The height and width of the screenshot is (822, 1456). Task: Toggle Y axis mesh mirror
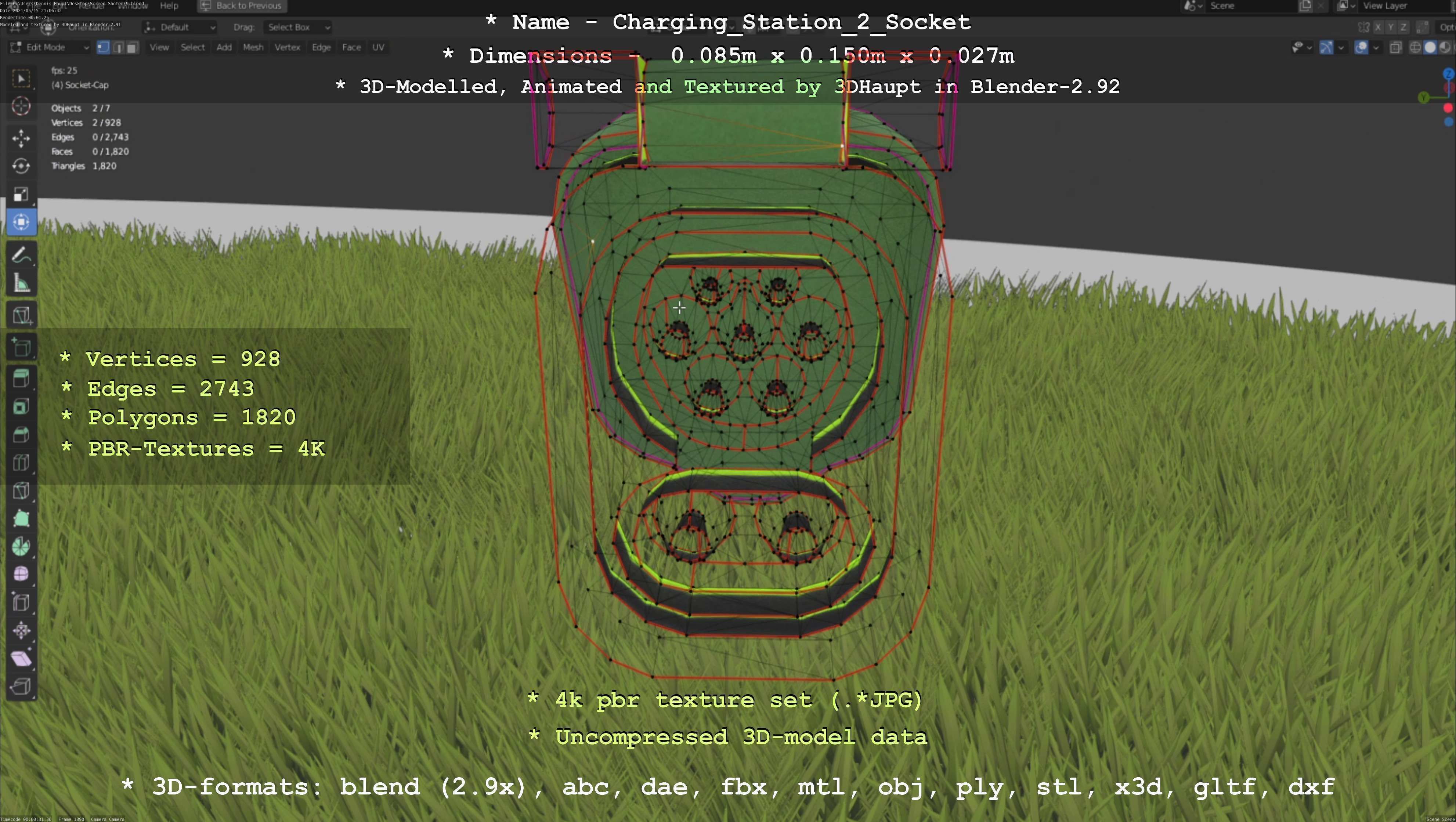(x=1390, y=27)
